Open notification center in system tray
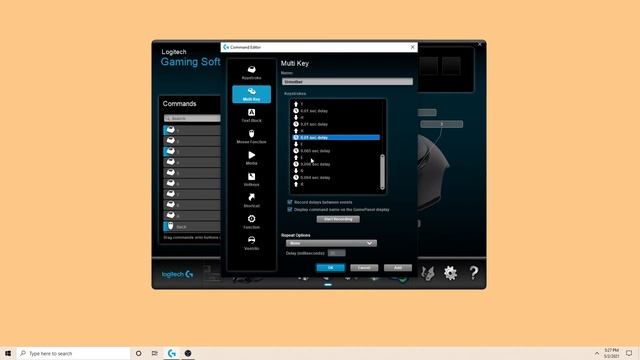Viewport: 640px width, 360px height. (629, 353)
